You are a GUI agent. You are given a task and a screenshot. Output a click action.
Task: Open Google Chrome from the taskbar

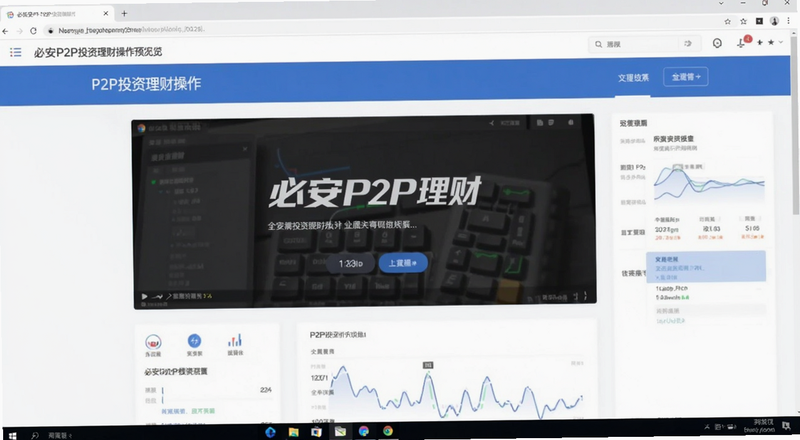(x=388, y=431)
